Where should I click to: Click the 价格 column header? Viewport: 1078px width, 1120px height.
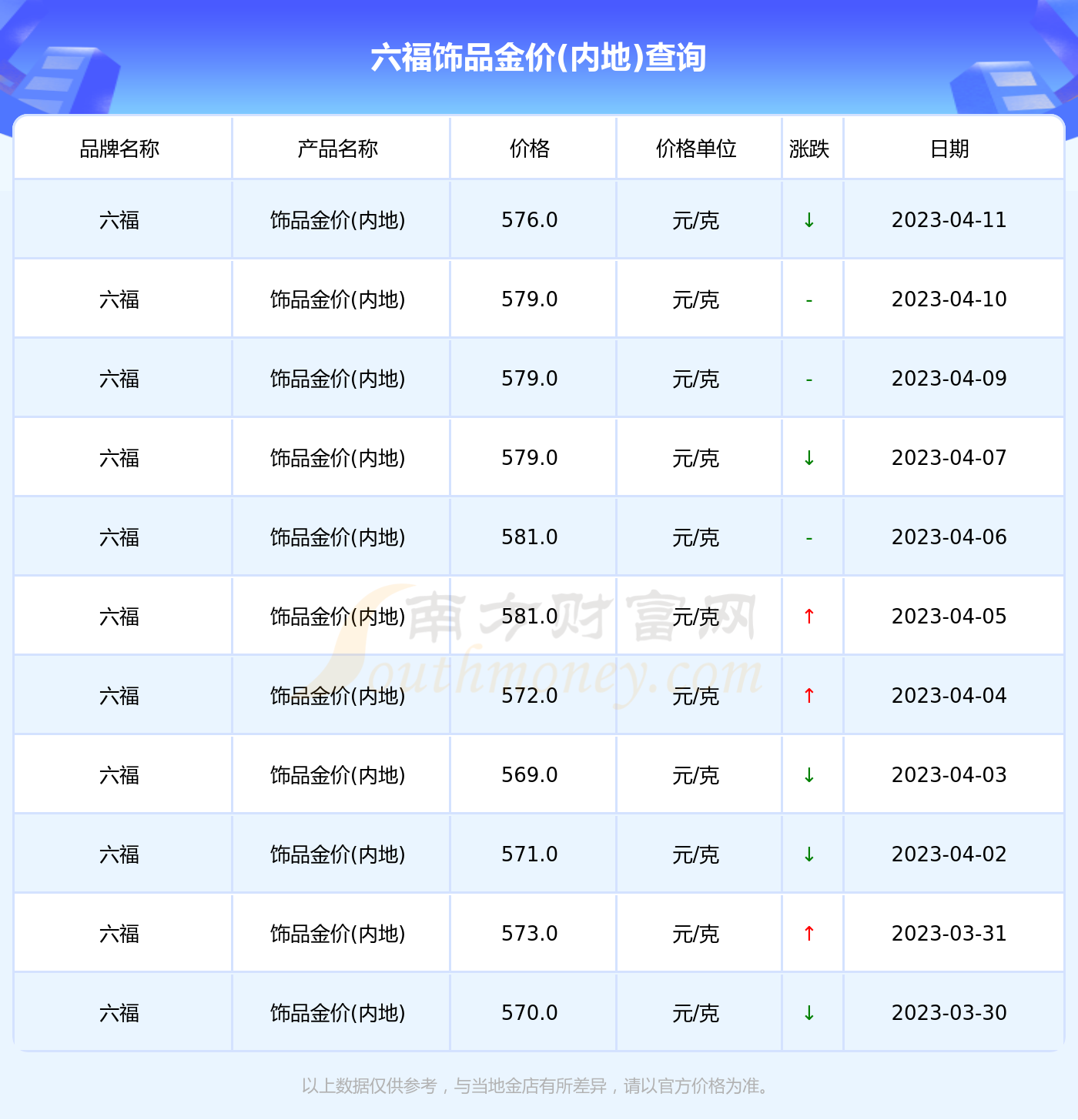tap(530, 149)
